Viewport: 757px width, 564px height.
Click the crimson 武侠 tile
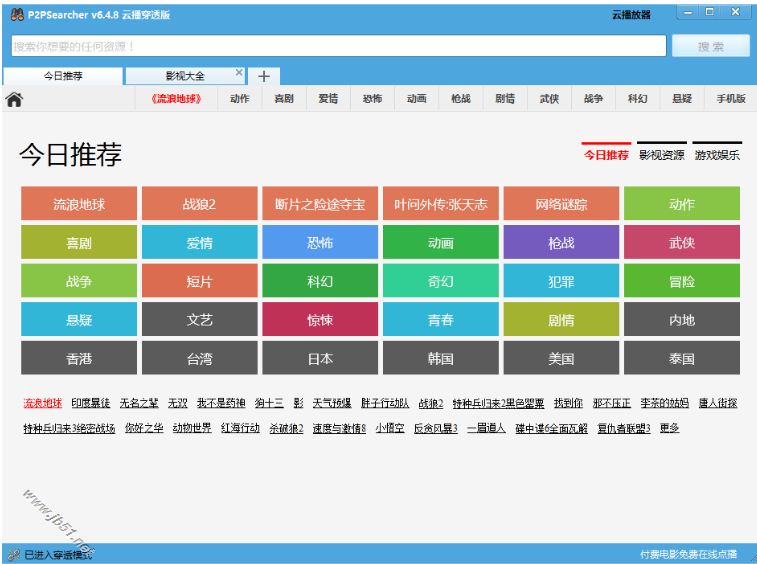pyautogui.click(x=682, y=242)
